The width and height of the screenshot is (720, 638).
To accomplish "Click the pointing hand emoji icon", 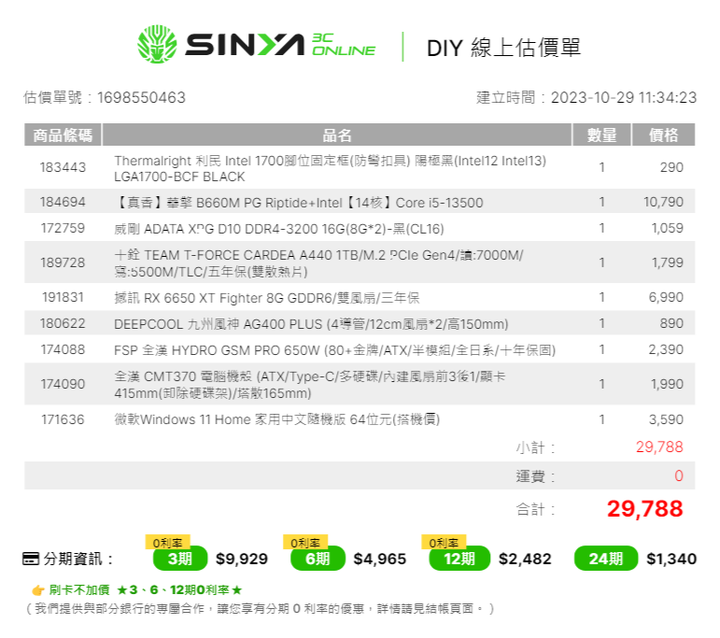I will (38, 590).
